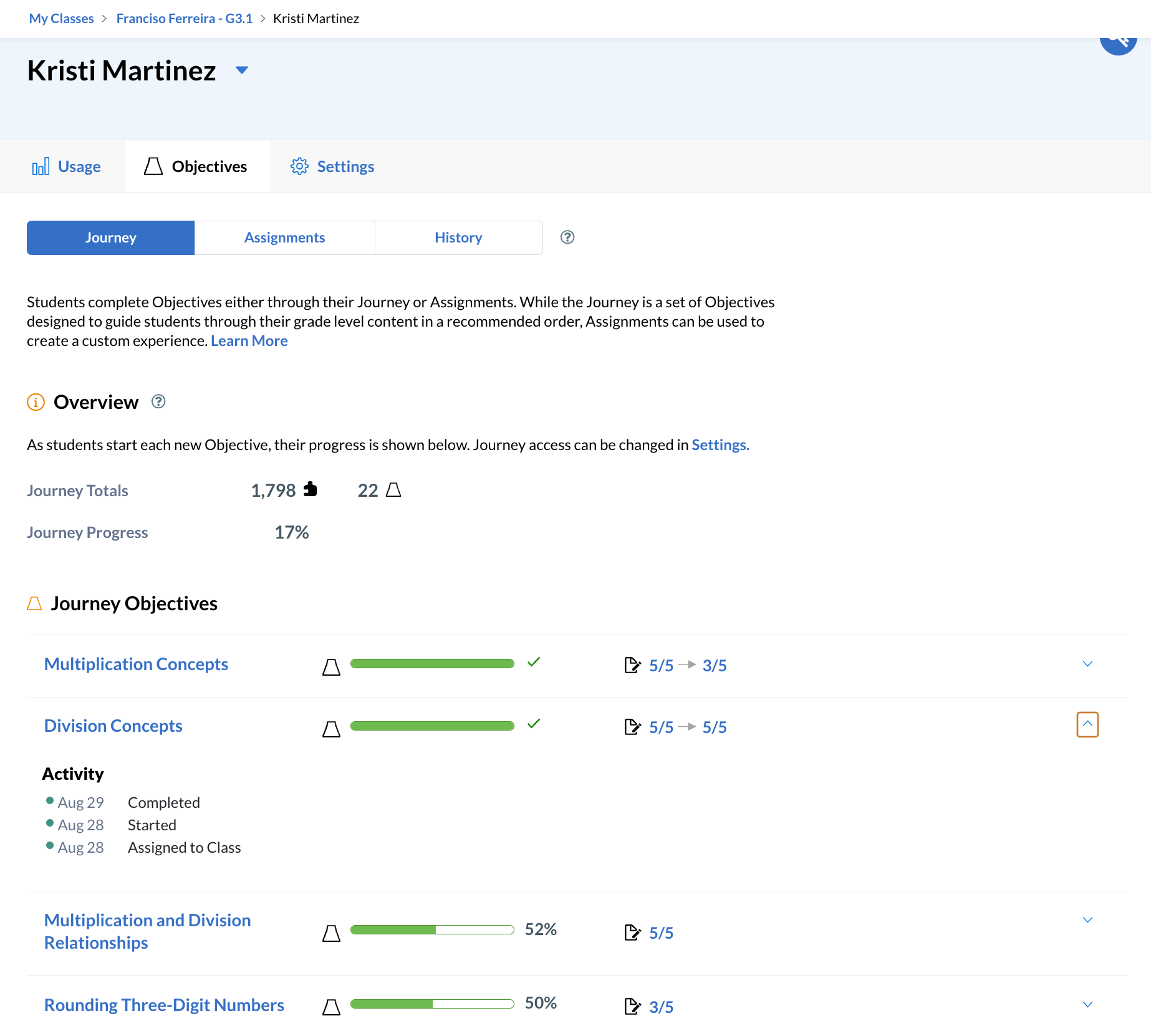This screenshot has width=1151, height=1036.
Task: Click quiz icon in Multiplication Concepts row
Action: click(x=632, y=665)
